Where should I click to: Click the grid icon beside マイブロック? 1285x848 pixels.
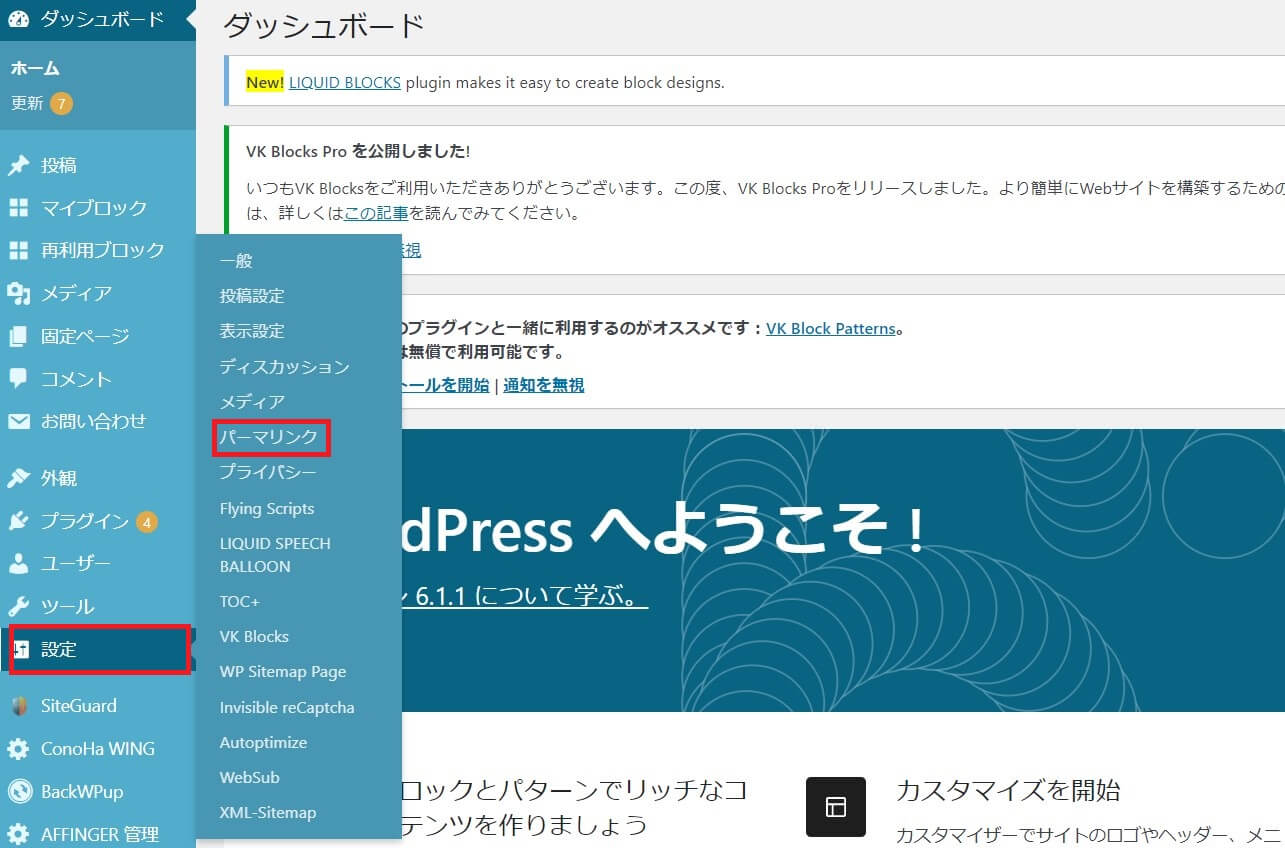[18, 208]
